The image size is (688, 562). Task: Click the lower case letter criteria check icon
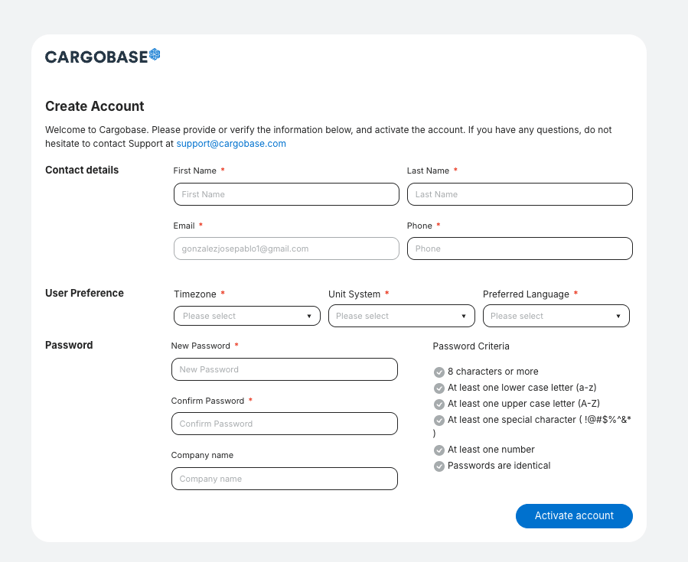pos(439,388)
